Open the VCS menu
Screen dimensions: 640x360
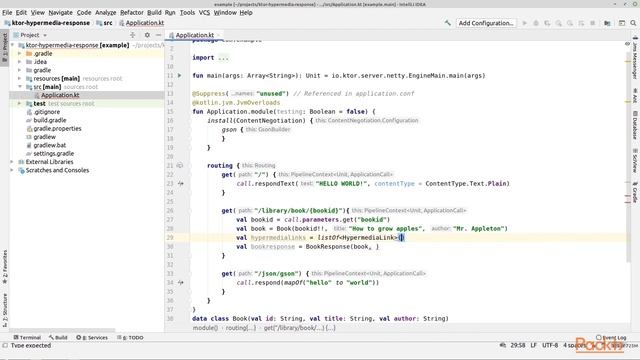(x=204, y=13)
